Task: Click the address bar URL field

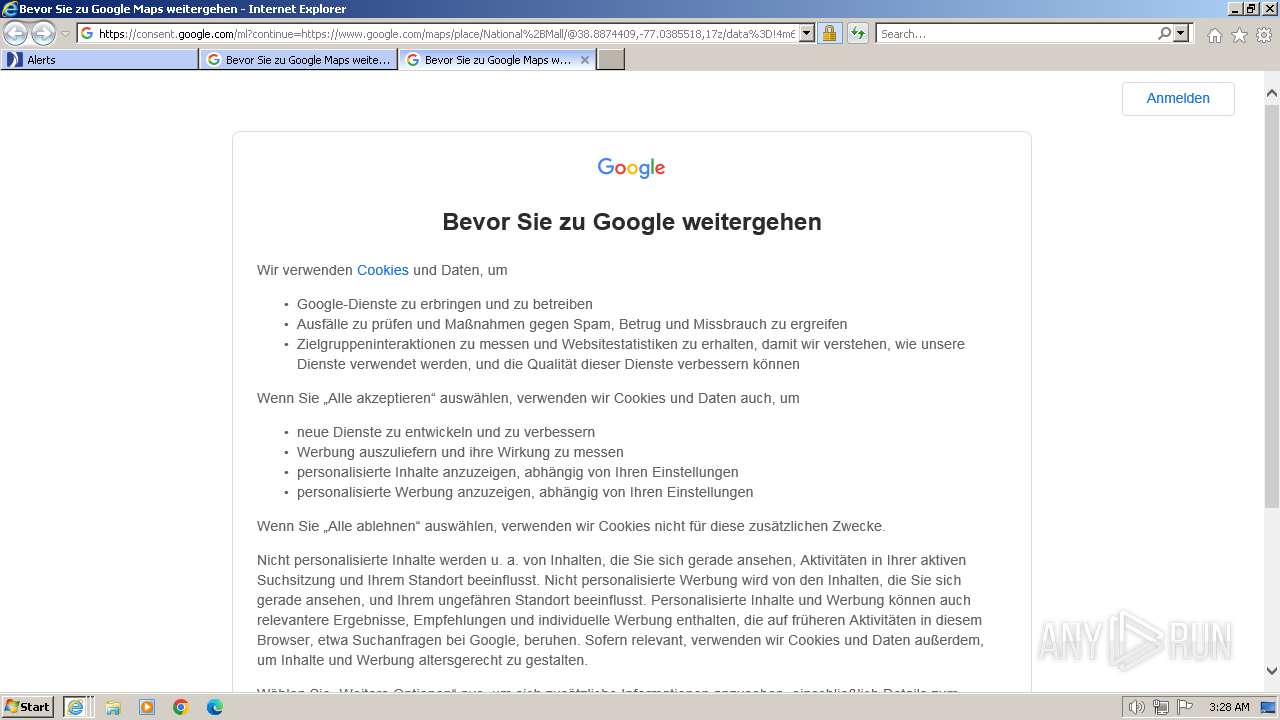Action: click(446, 33)
